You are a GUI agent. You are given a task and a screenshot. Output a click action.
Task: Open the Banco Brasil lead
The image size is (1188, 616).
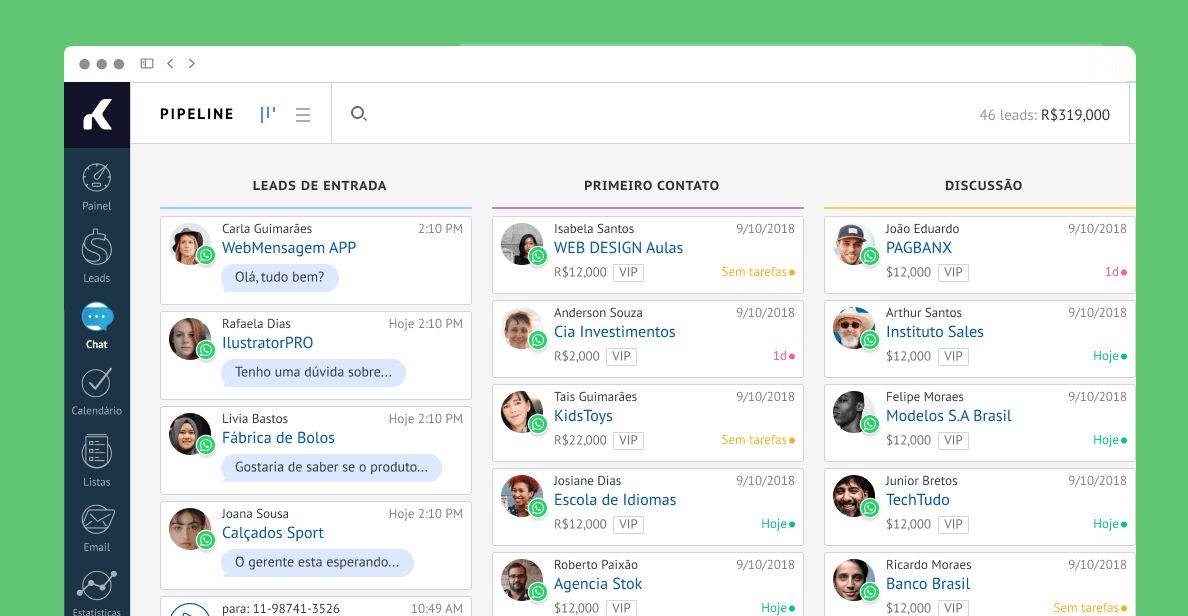[x=928, y=584]
